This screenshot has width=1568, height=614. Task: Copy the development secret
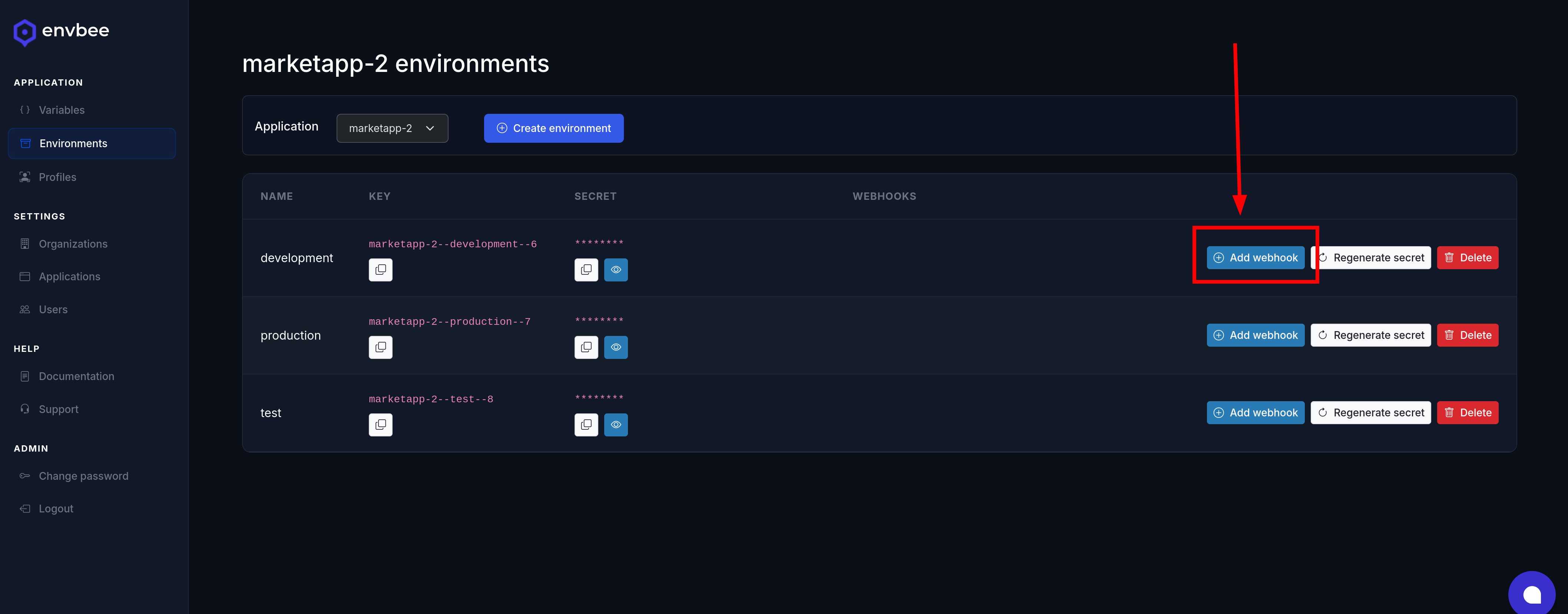click(586, 270)
